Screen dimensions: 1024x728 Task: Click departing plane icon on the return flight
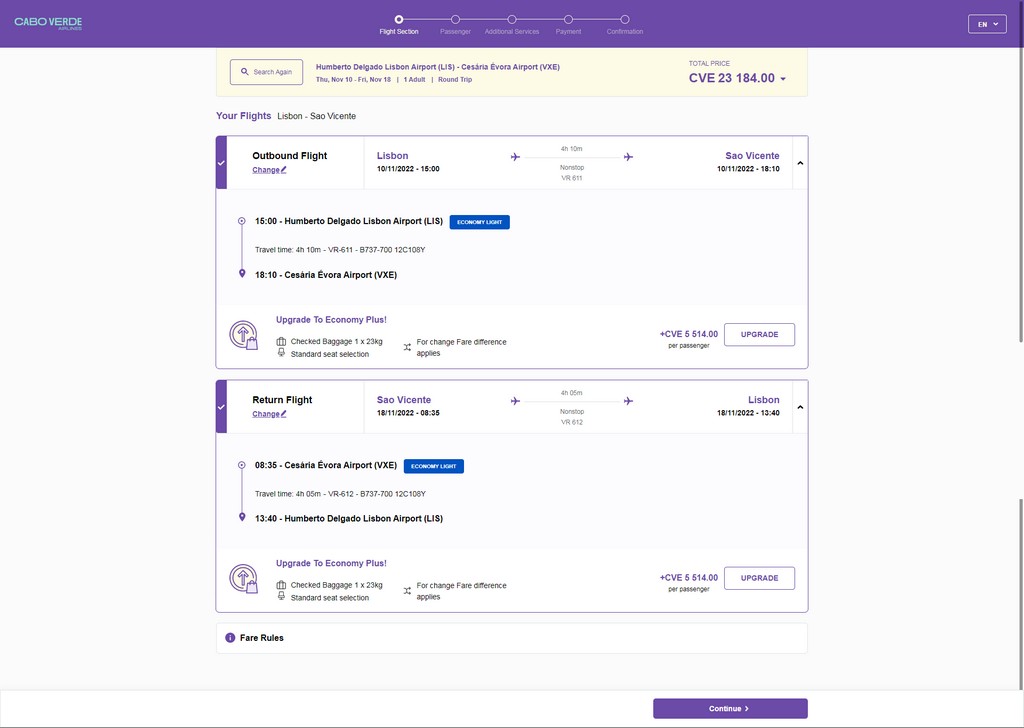[x=515, y=401]
